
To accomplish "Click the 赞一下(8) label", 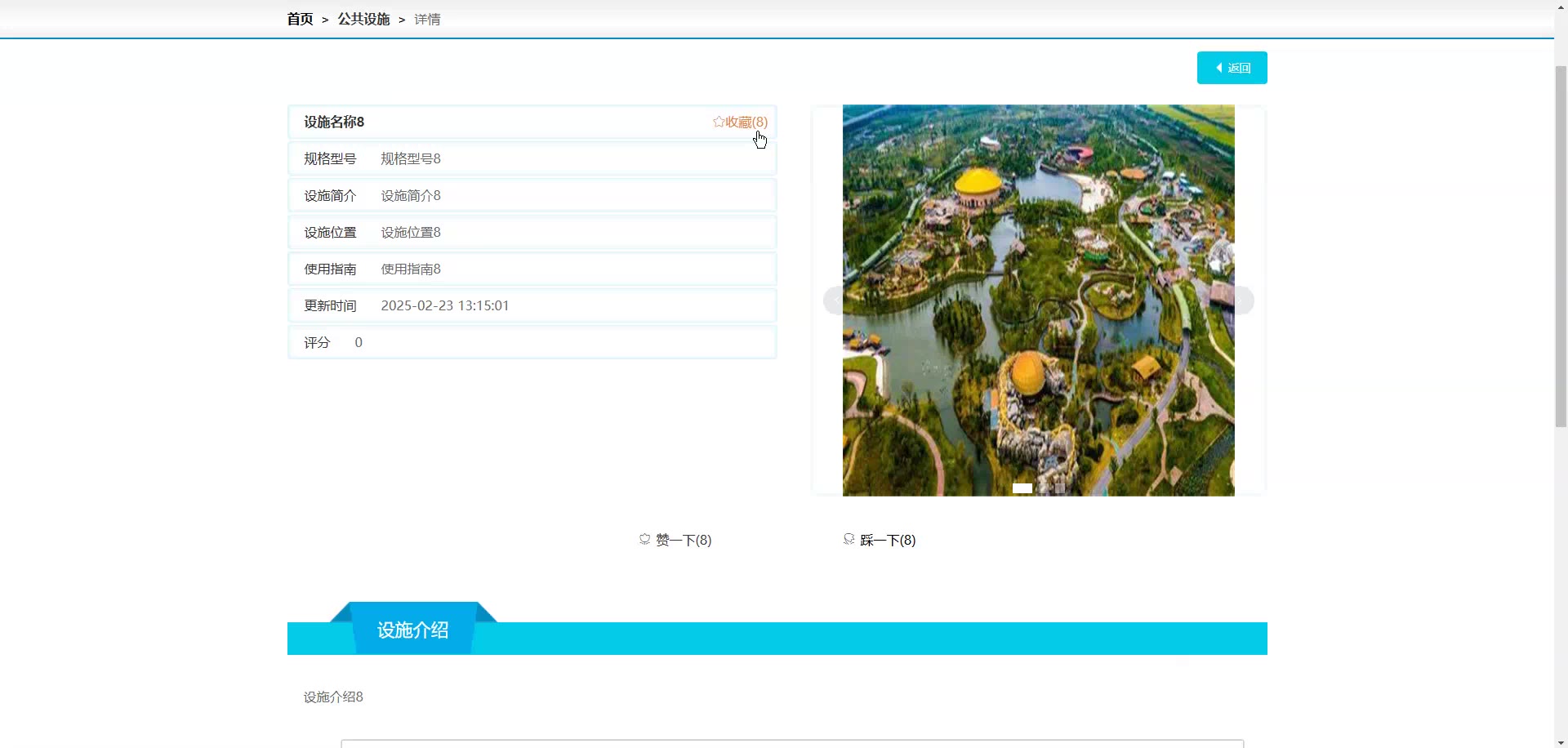I will (x=684, y=540).
